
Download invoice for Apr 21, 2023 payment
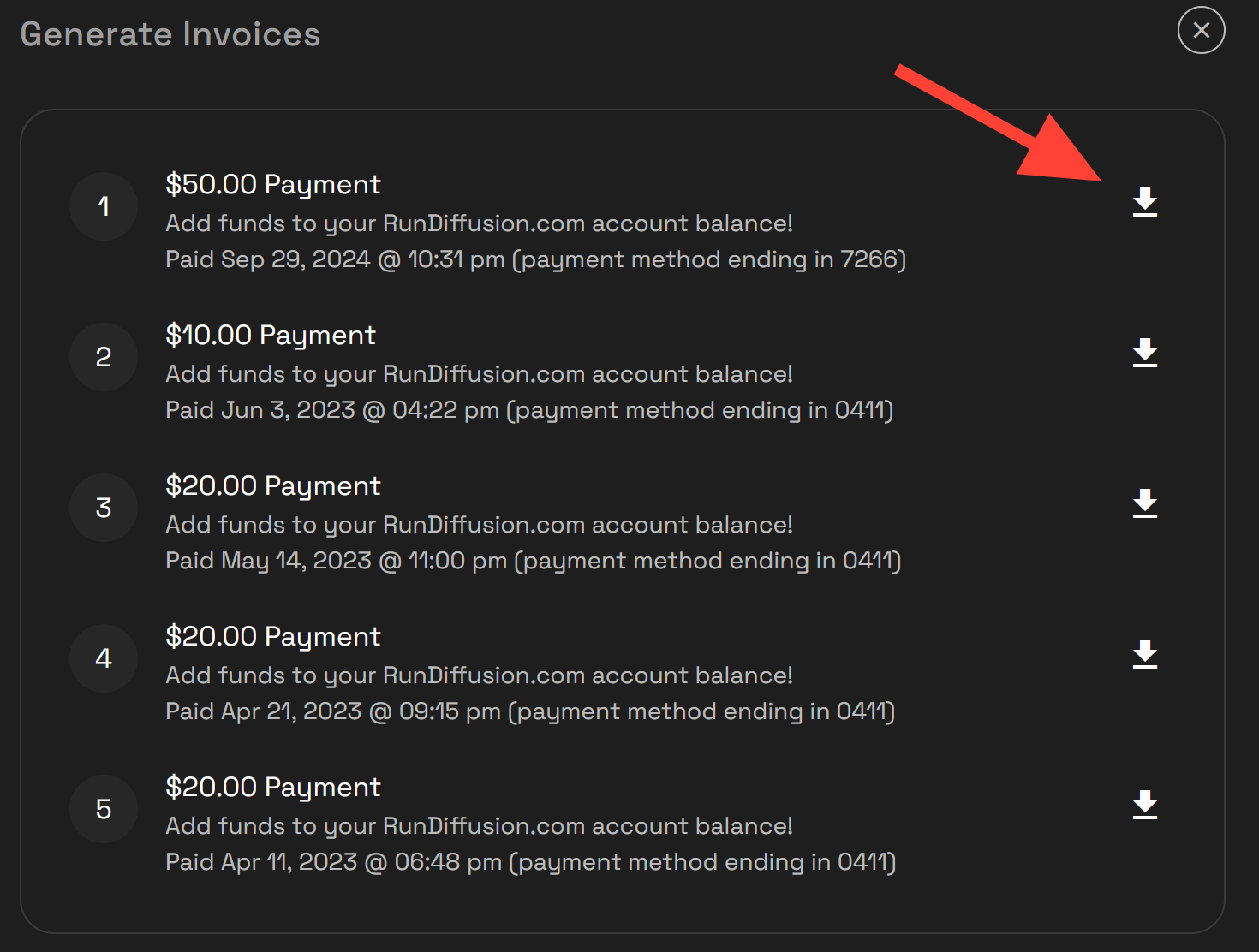1145,655
